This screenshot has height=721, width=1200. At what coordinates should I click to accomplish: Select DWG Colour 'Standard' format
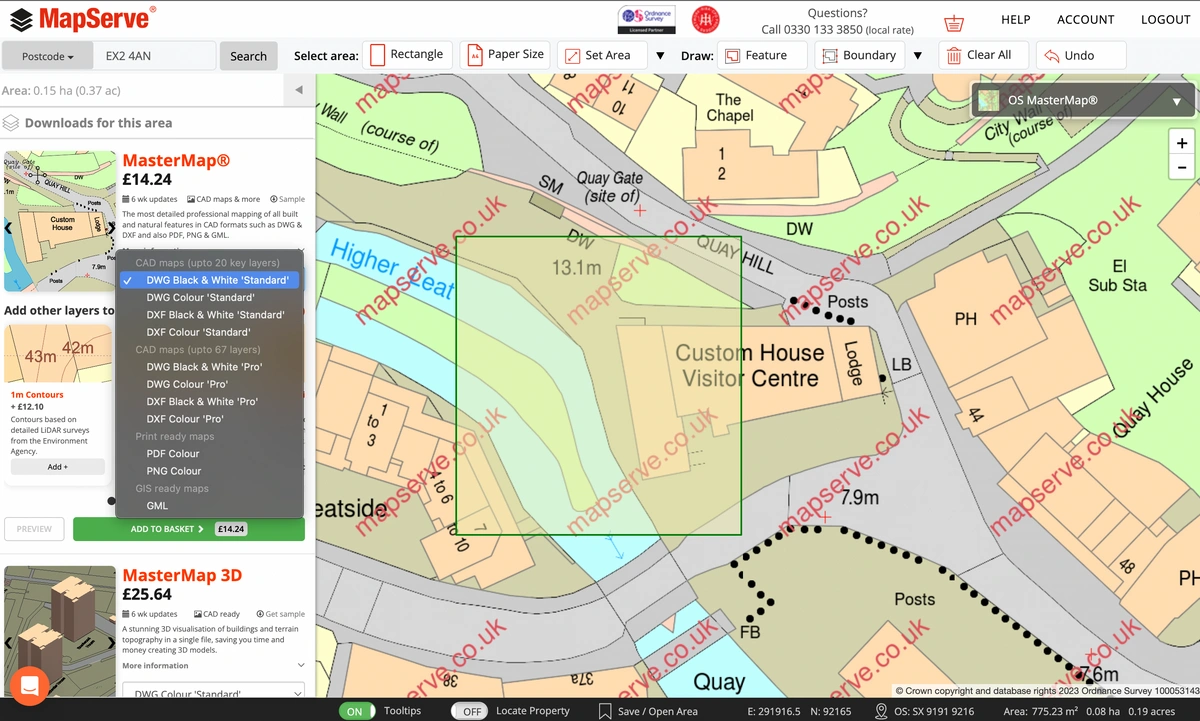[209, 297]
